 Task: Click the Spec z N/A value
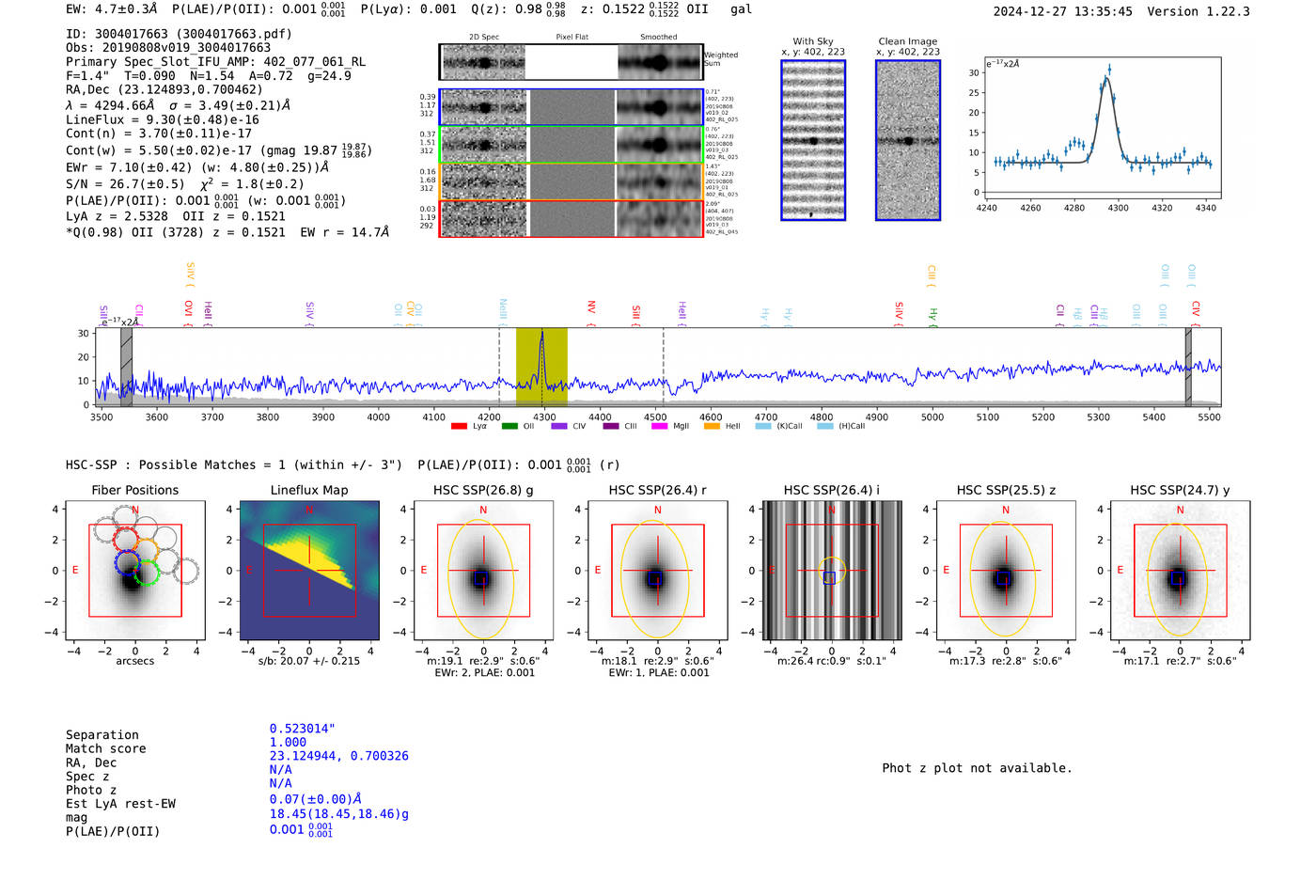coord(281,769)
